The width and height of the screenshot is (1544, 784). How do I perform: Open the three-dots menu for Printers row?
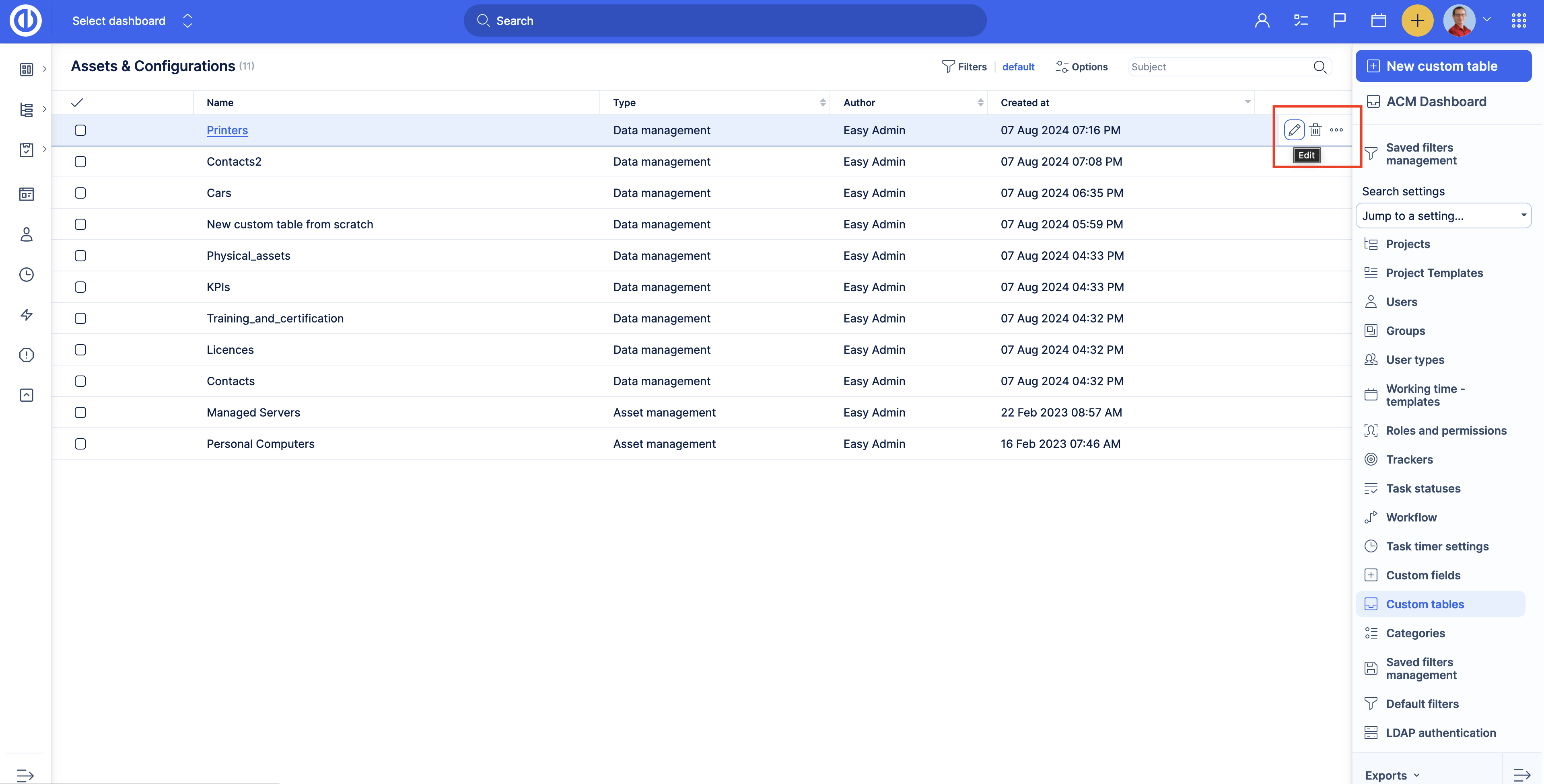point(1336,130)
